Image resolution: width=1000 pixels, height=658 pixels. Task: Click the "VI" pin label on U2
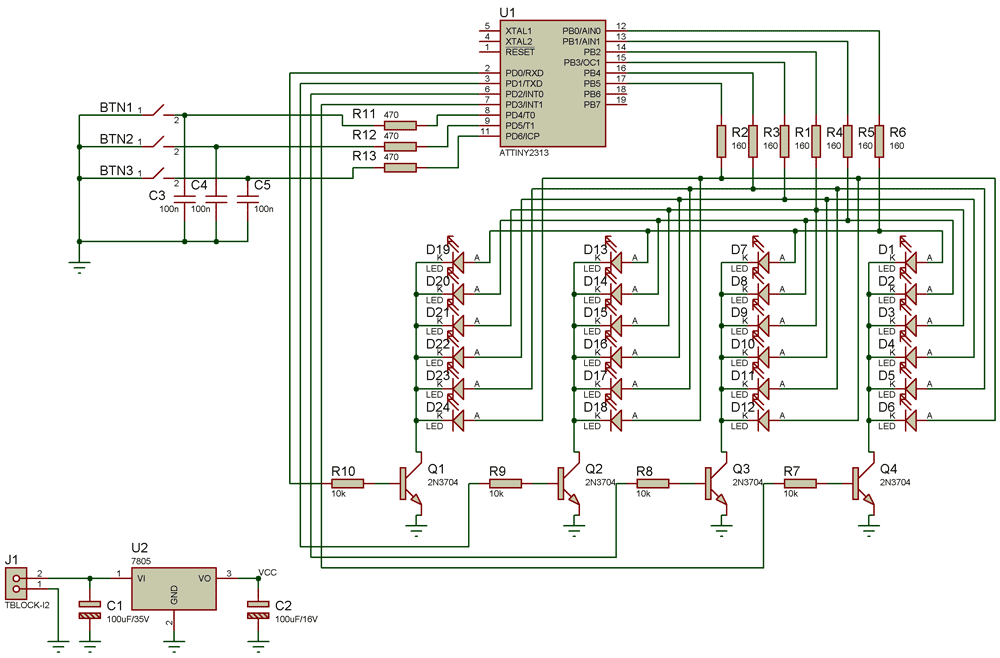(142, 578)
